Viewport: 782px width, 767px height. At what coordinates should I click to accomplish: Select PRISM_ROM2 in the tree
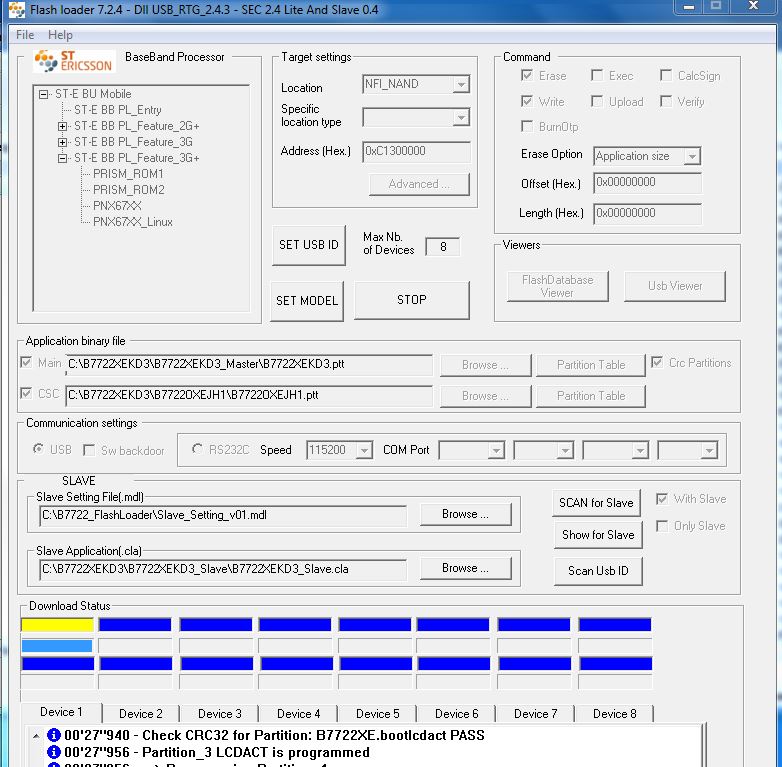tap(129, 190)
